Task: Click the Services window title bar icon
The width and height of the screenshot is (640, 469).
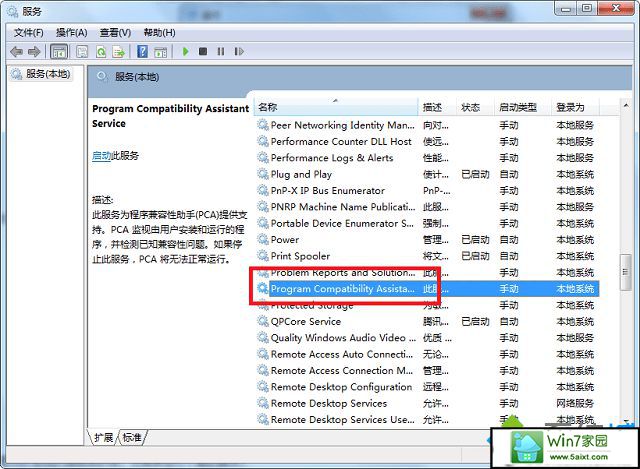Action: (x=13, y=11)
